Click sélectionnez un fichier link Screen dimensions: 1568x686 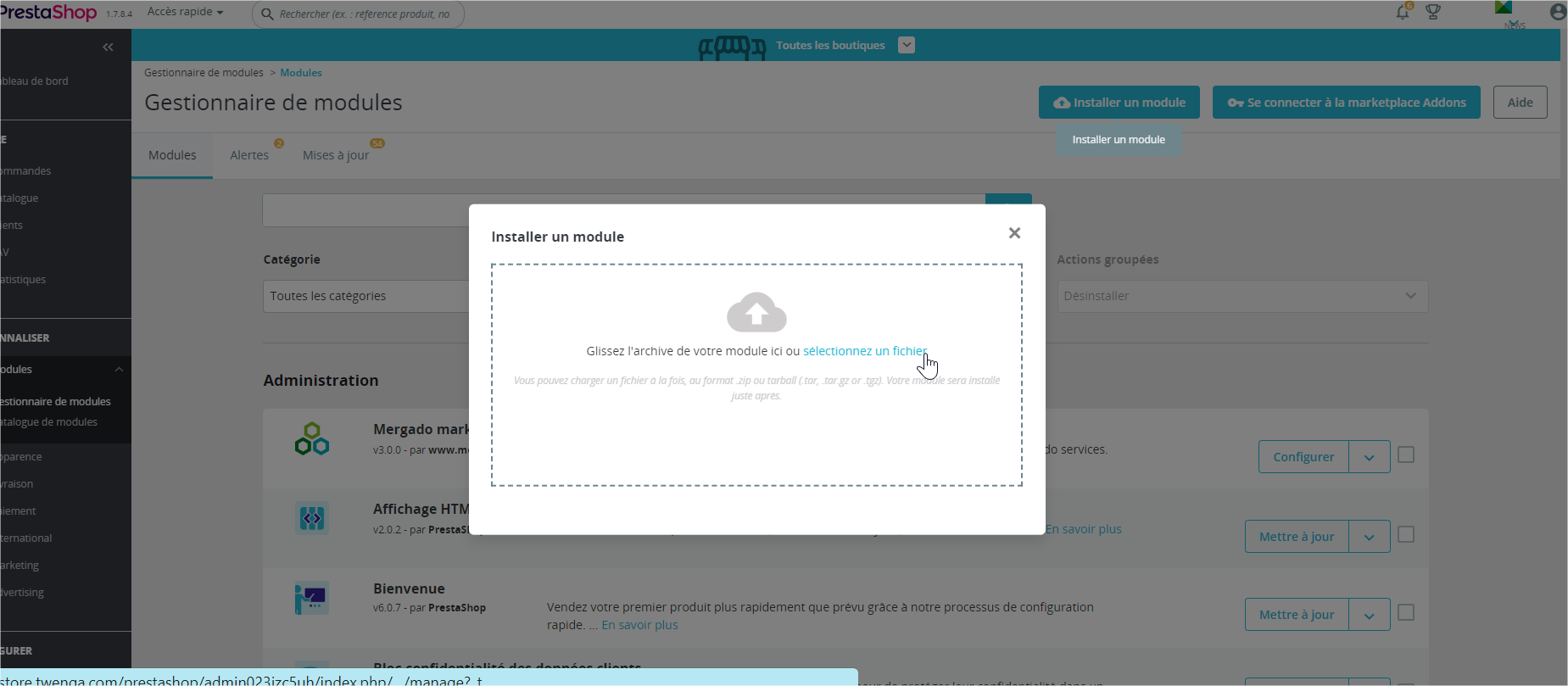[865, 351]
